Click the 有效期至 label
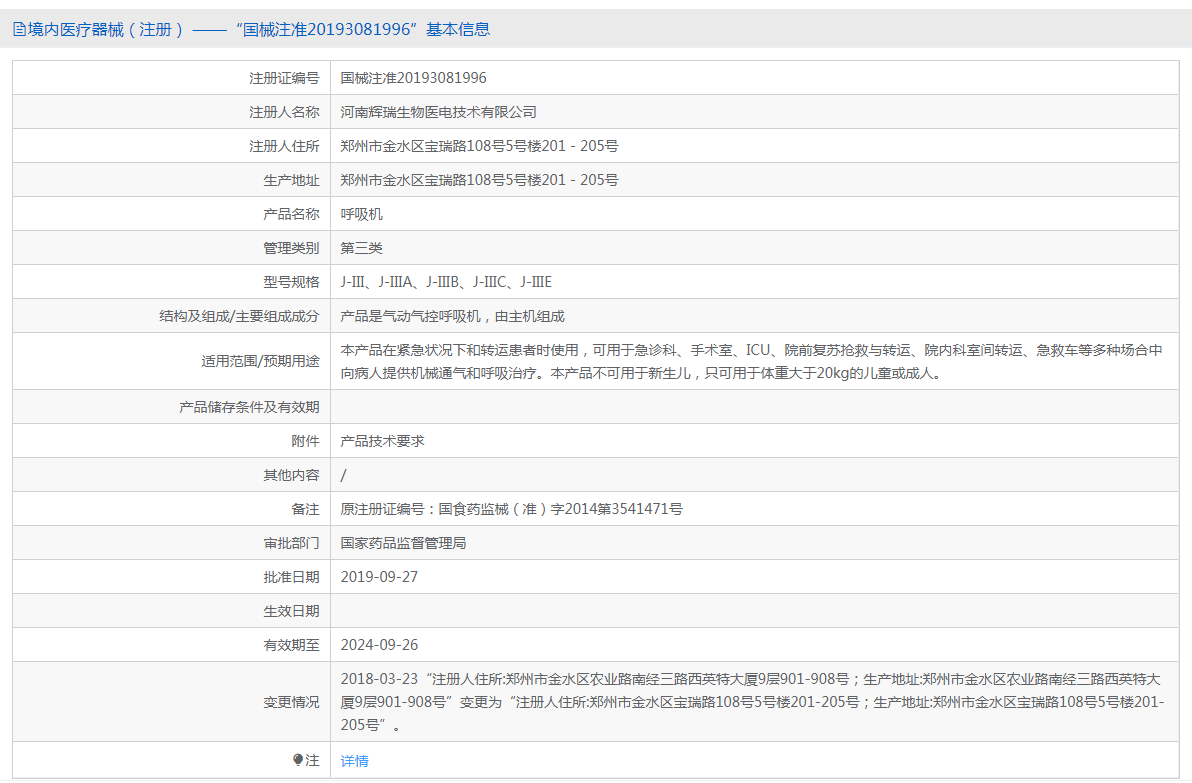Screen dimensions: 1192x783 tap(291, 645)
